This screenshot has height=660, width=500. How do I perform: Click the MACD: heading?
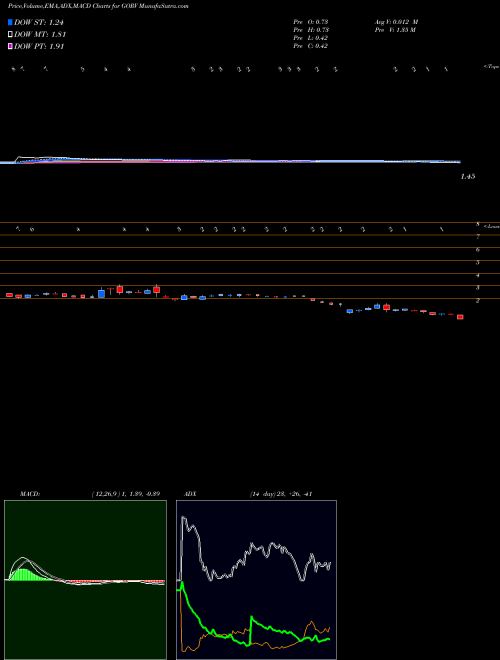click(x=29, y=494)
